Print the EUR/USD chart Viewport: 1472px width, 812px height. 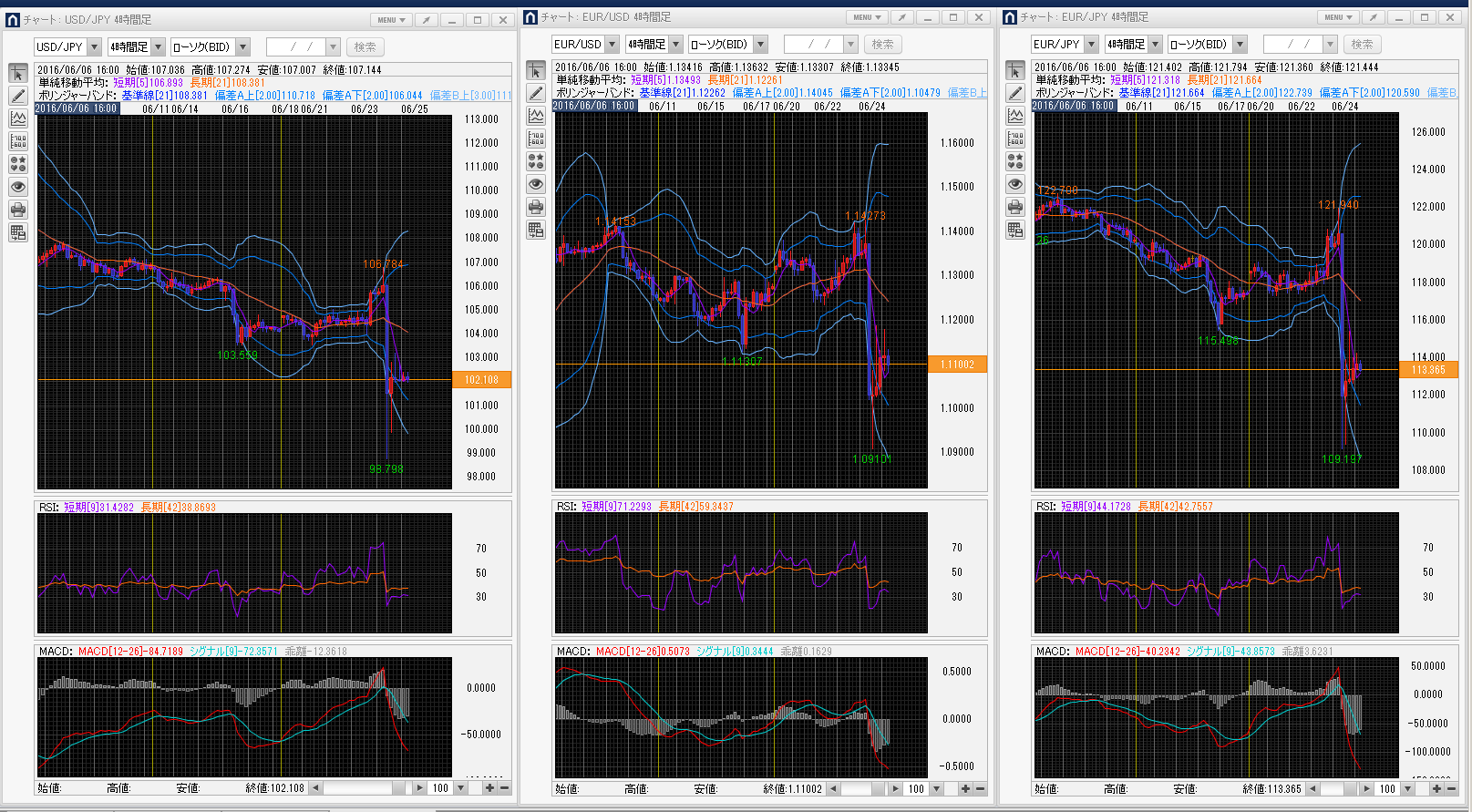click(536, 207)
